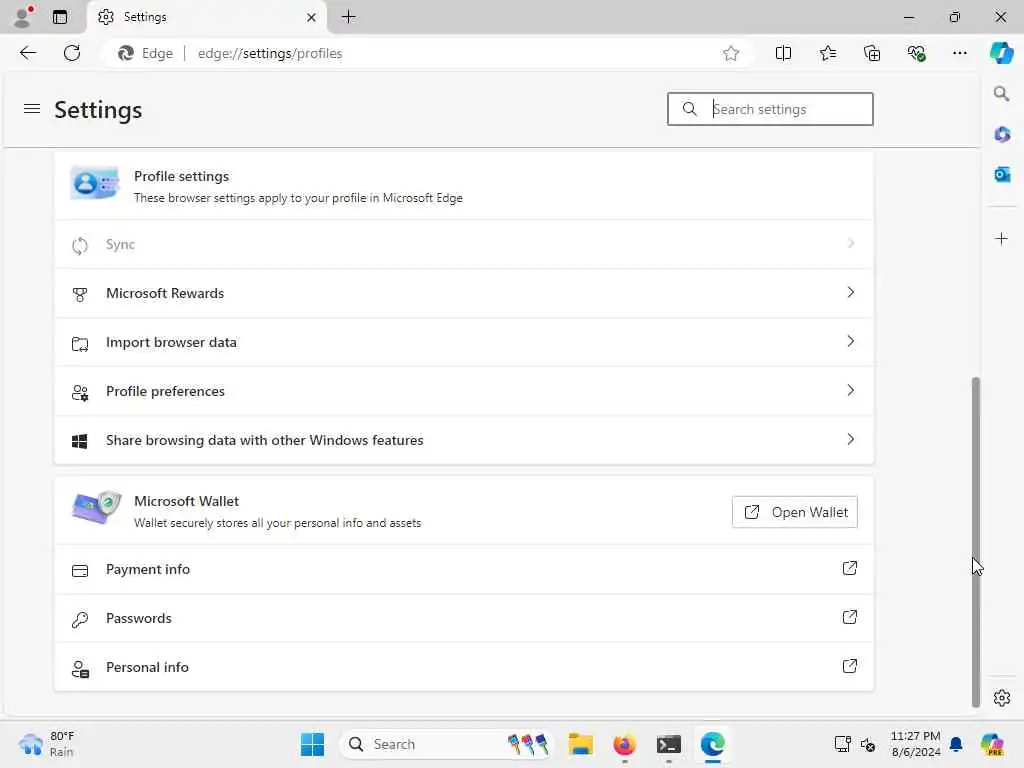Click Passwords external link icon

(850, 617)
